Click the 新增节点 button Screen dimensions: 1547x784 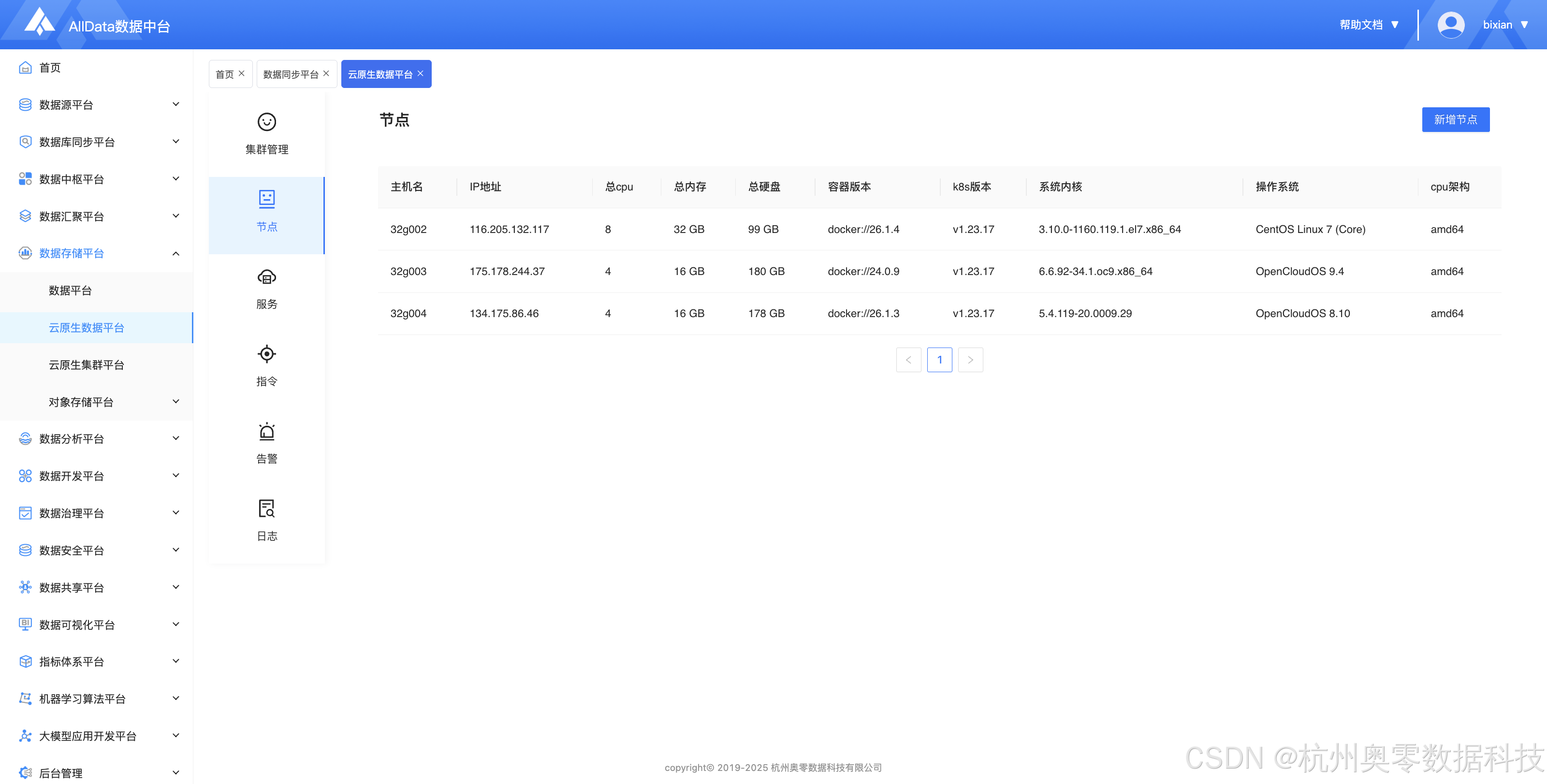(x=1455, y=119)
